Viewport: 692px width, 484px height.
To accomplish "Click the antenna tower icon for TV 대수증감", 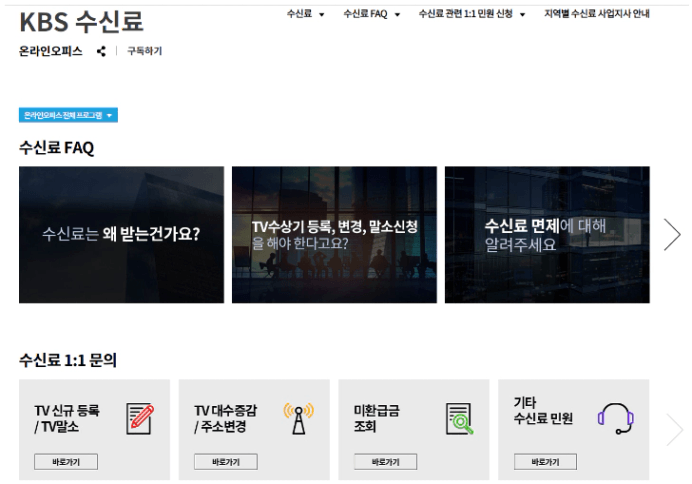I will point(299,418).
